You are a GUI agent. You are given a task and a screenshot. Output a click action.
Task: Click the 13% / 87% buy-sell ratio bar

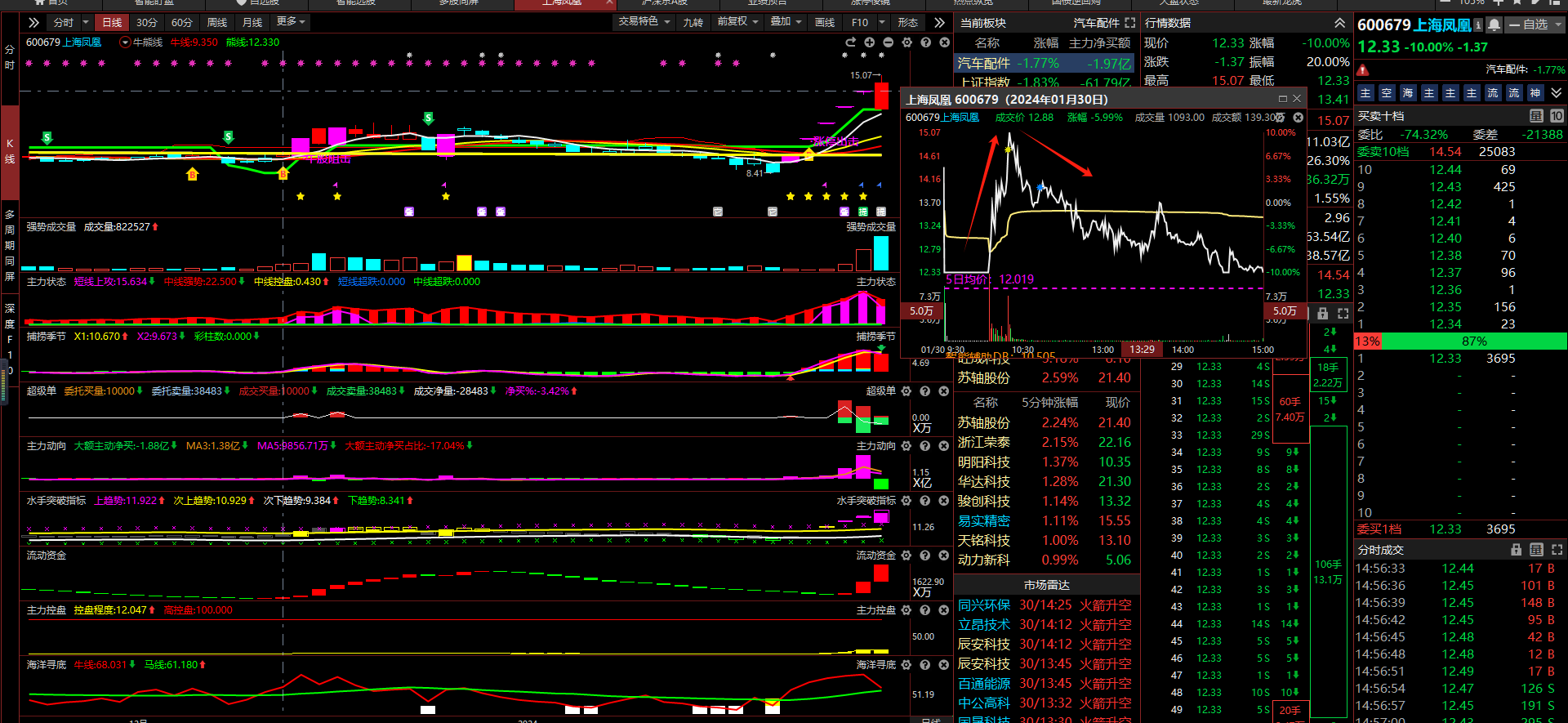tap(1460, 341)
